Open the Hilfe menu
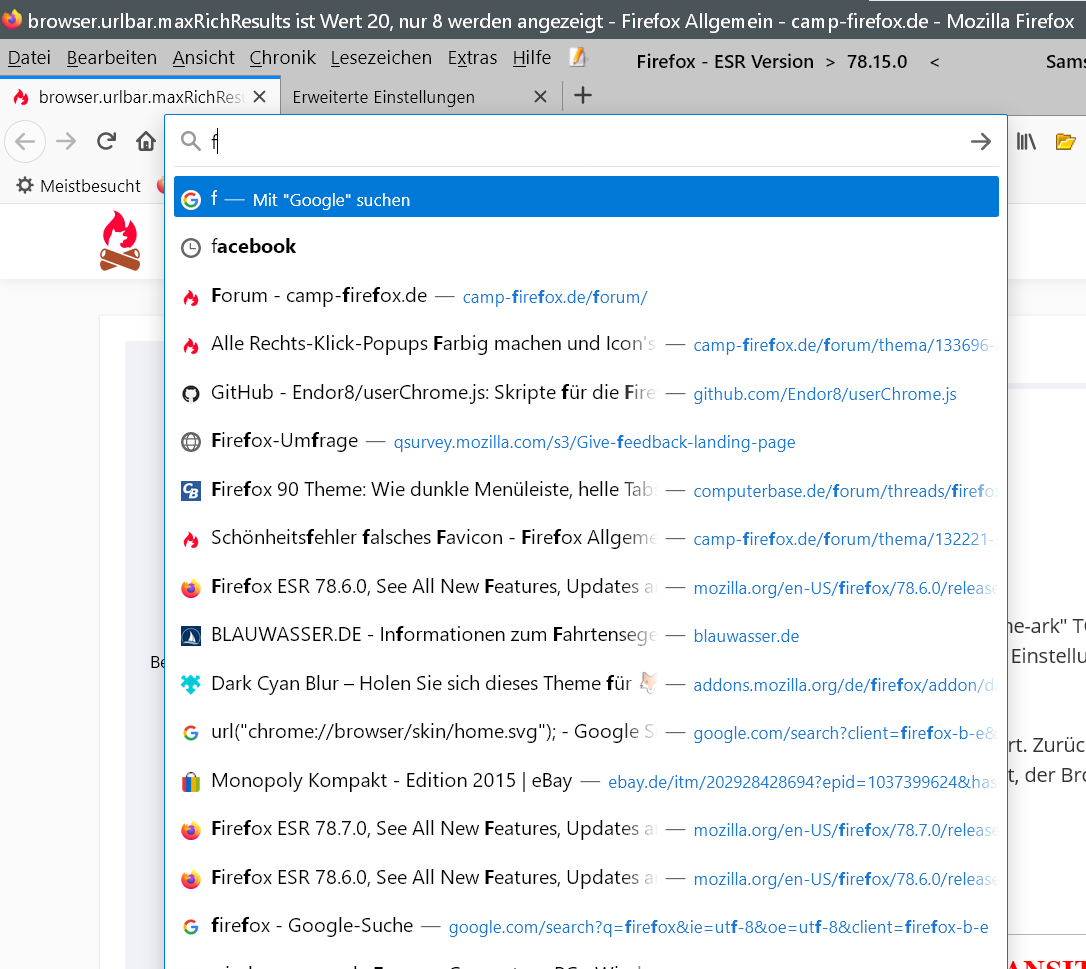Viewport: 1086px width, 969px height. click(532, 58)
